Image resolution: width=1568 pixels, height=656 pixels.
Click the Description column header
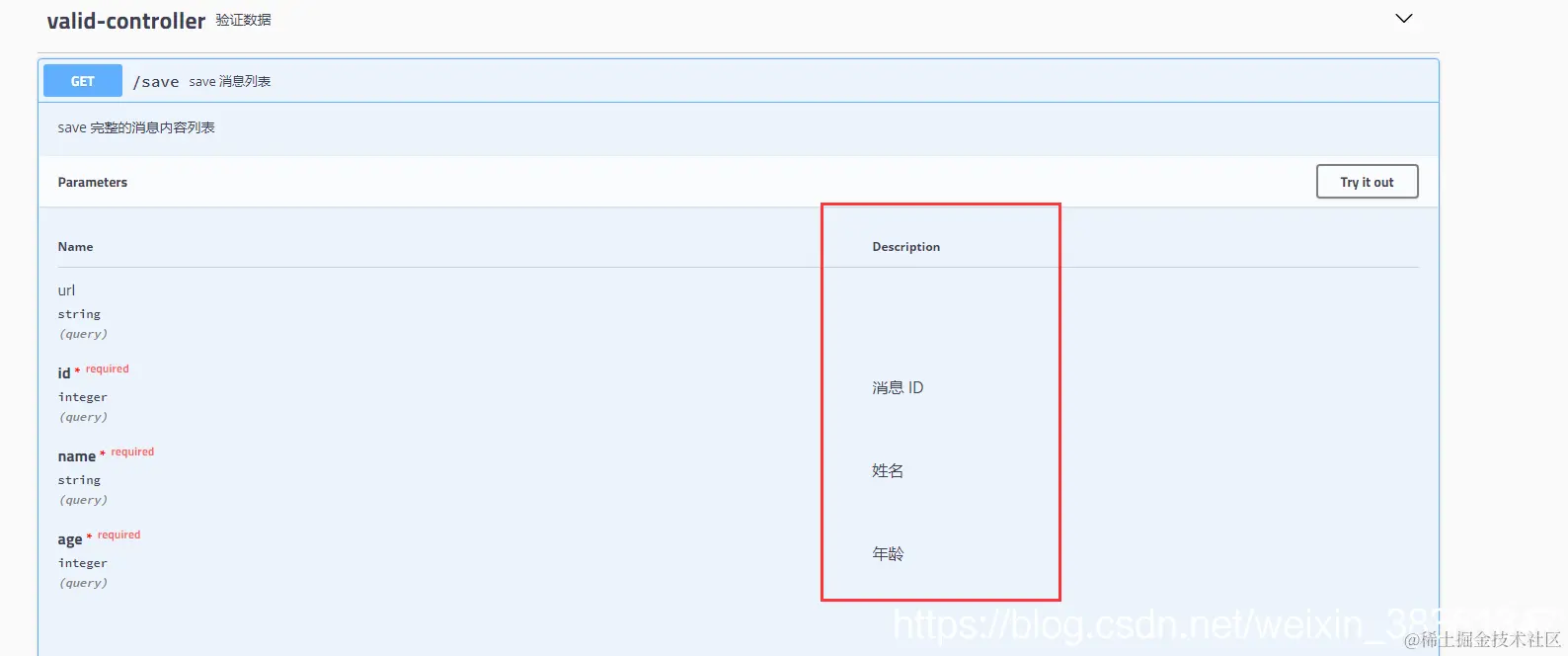905,247
